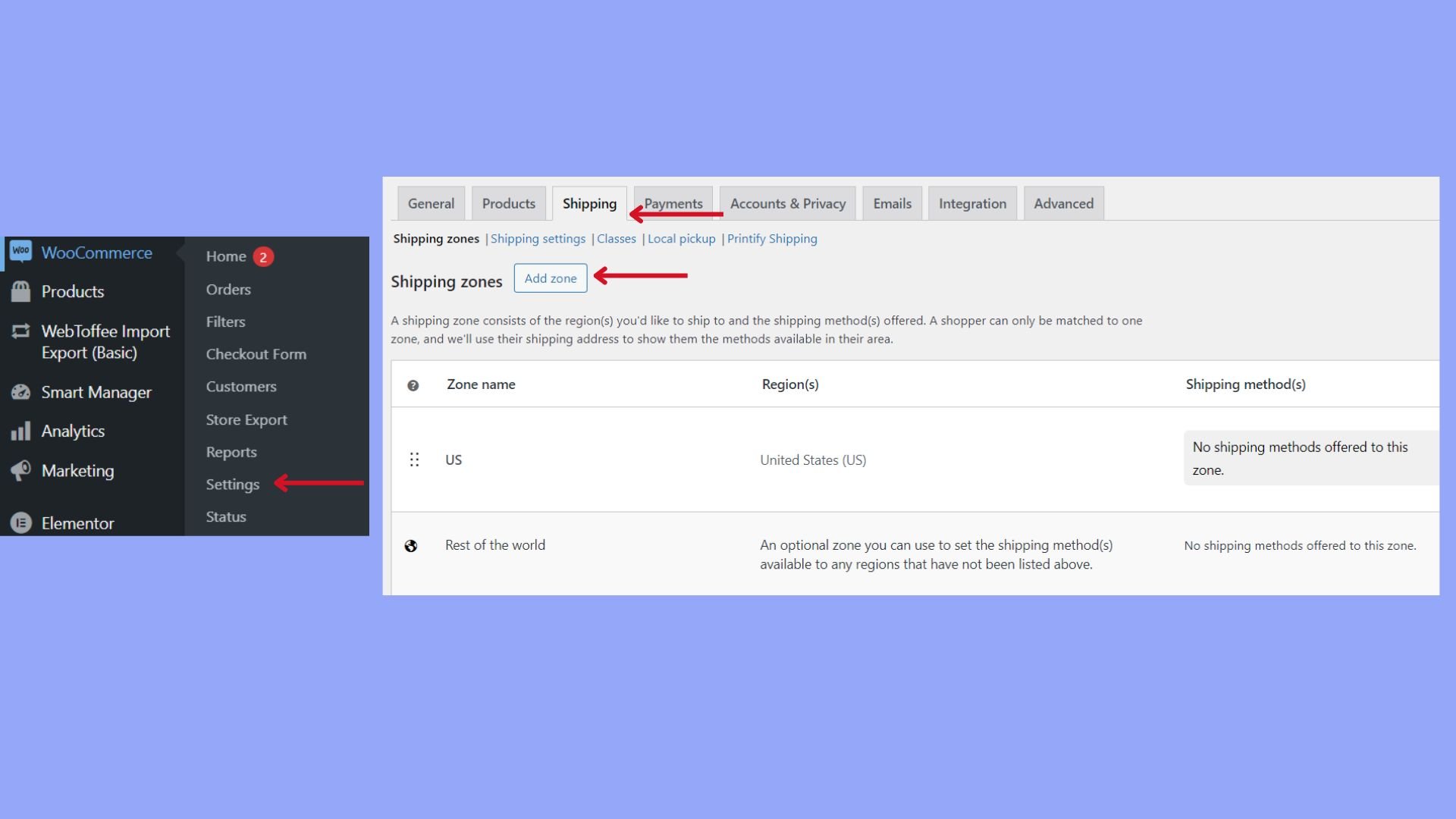Click the WooCommerce logo icon in sidebar

coord(20,252)
